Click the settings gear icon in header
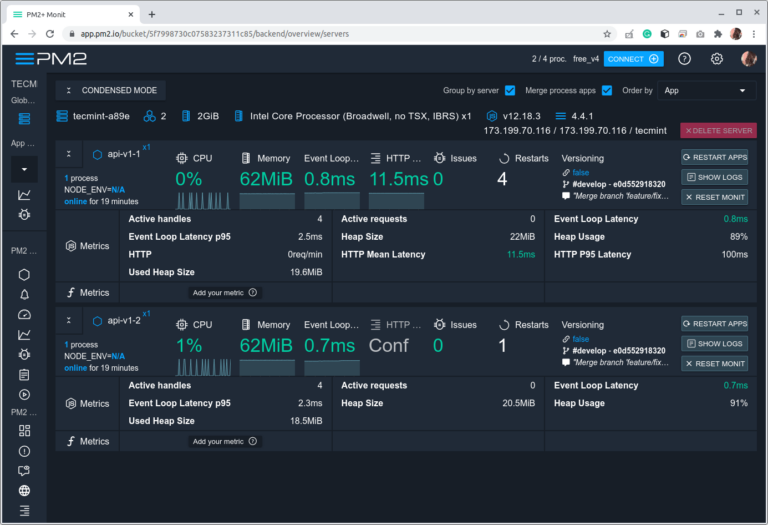768x525 pixels. point(717,59)
